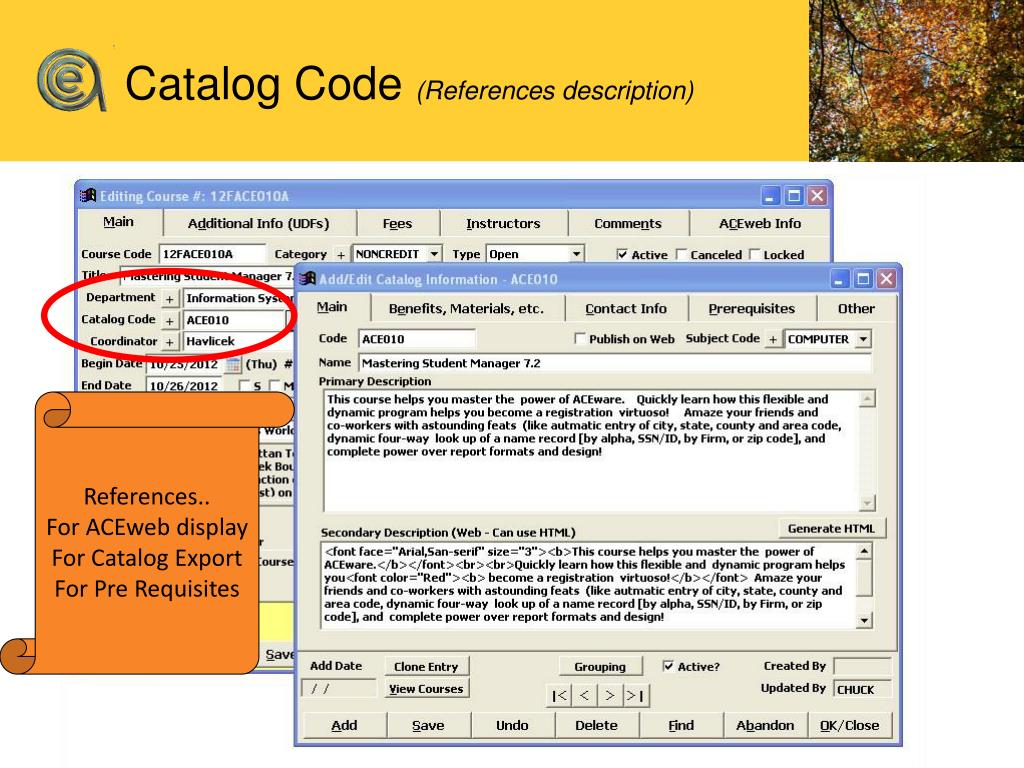
Task: Click inside the Primary Description text area
Action: (592, 451)
